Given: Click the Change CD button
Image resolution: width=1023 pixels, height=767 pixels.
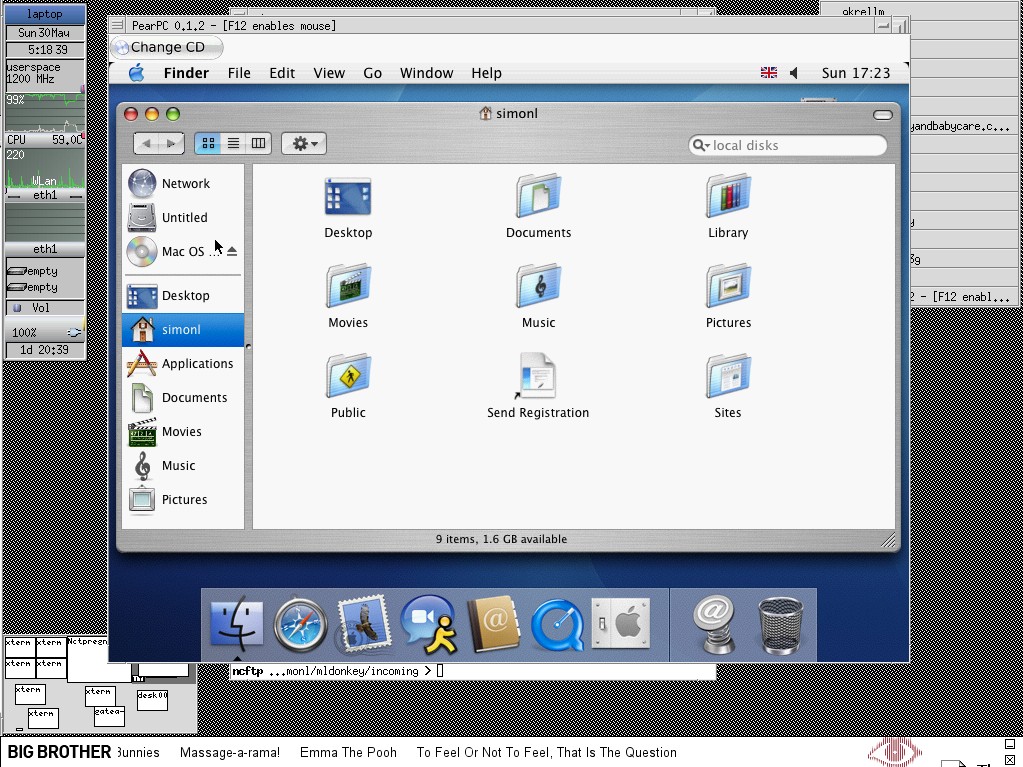Looking at the screenshot, I should 167,47.
